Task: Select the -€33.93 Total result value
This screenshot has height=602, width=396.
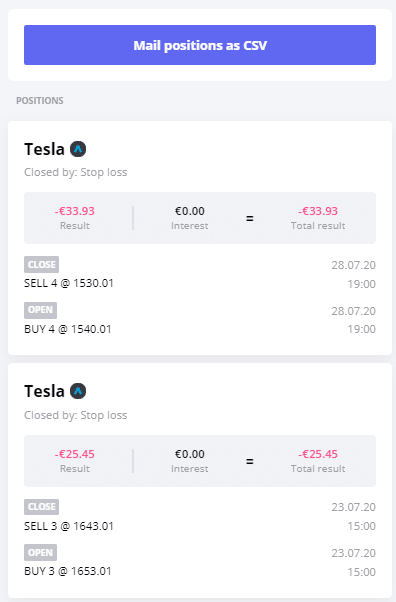Action: coord(318,211)
